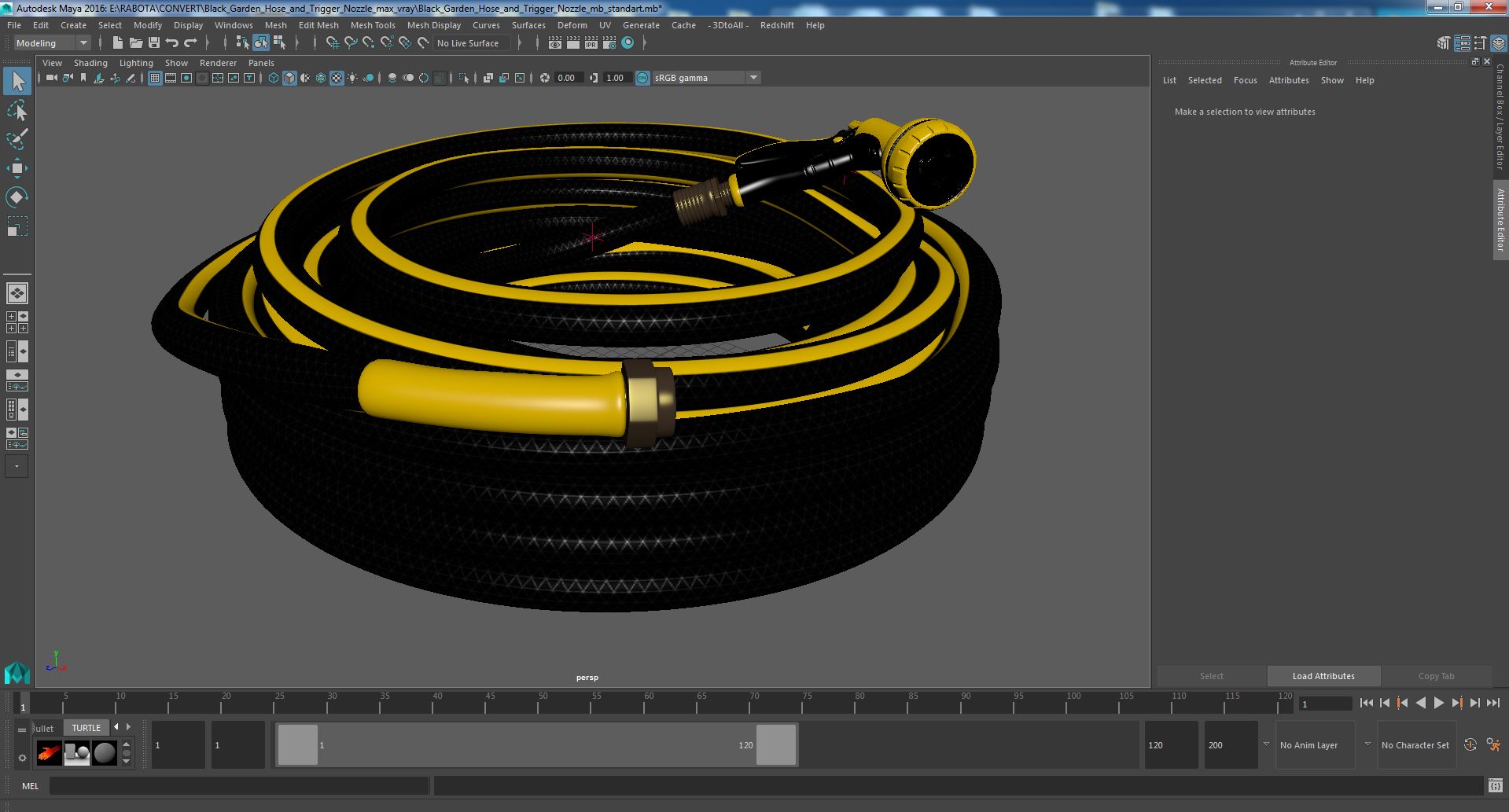
Task: Expand shelf rows down arrow
Action: click(x=127, y=762)
